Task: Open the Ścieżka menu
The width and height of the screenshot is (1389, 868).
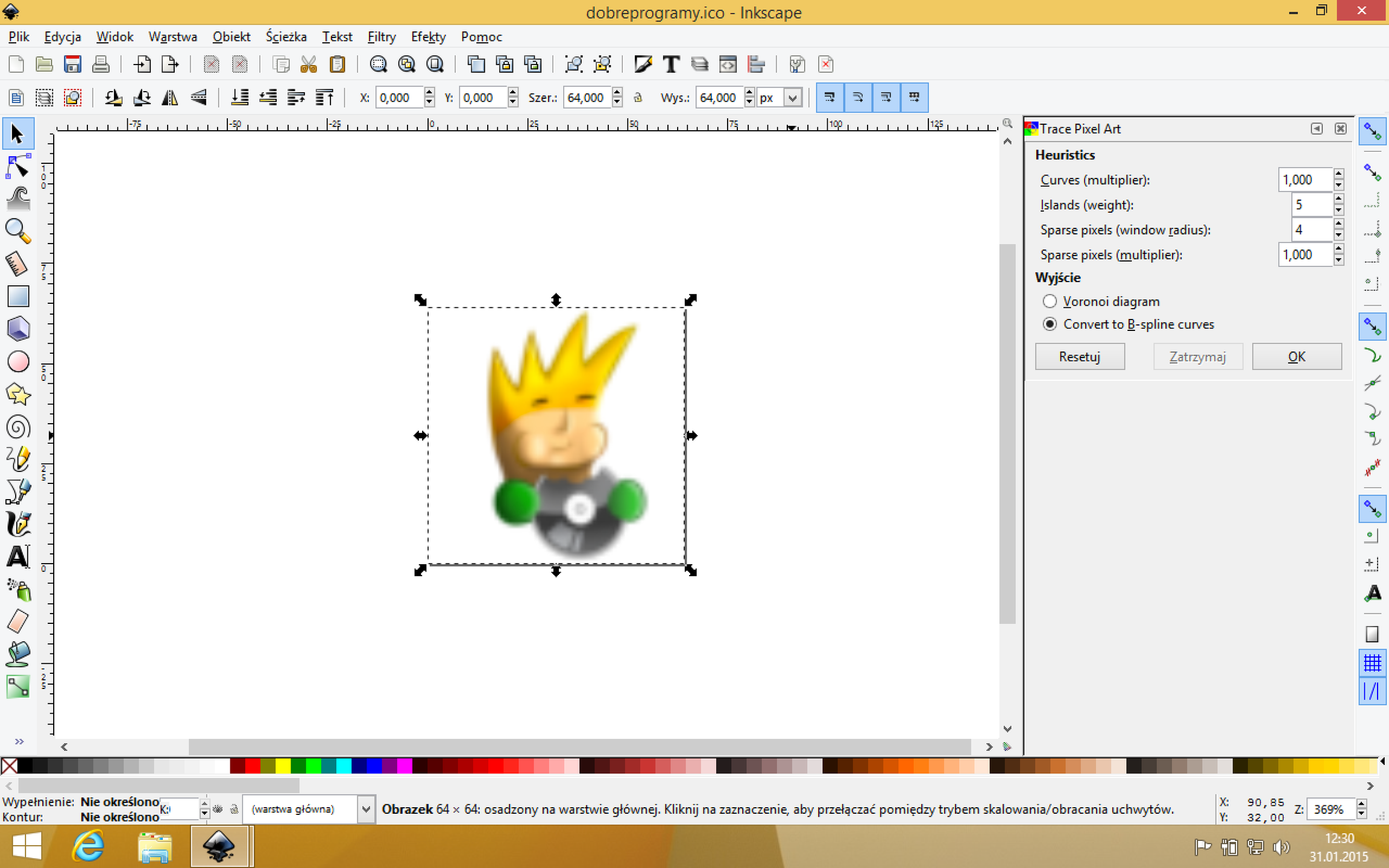Action: 286,37
